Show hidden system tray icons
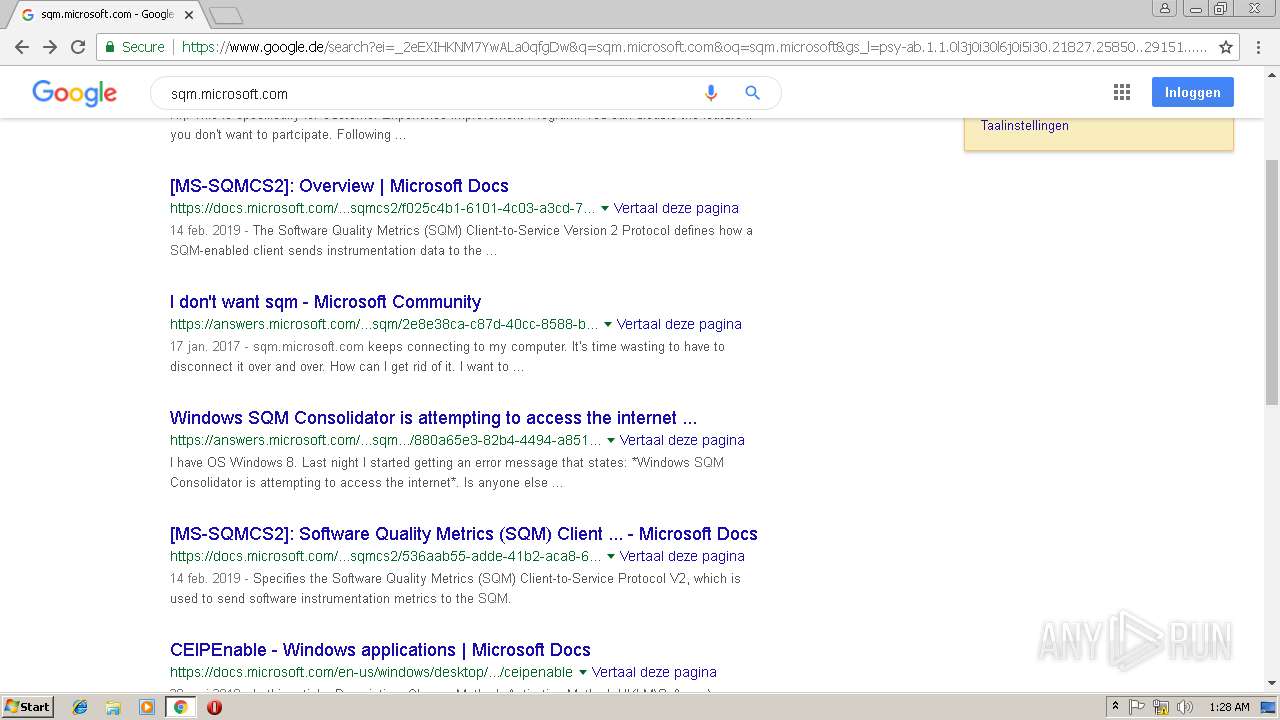Viewport: 1280px width, 720px height. pyautogui.click(x=1115, y=707)
